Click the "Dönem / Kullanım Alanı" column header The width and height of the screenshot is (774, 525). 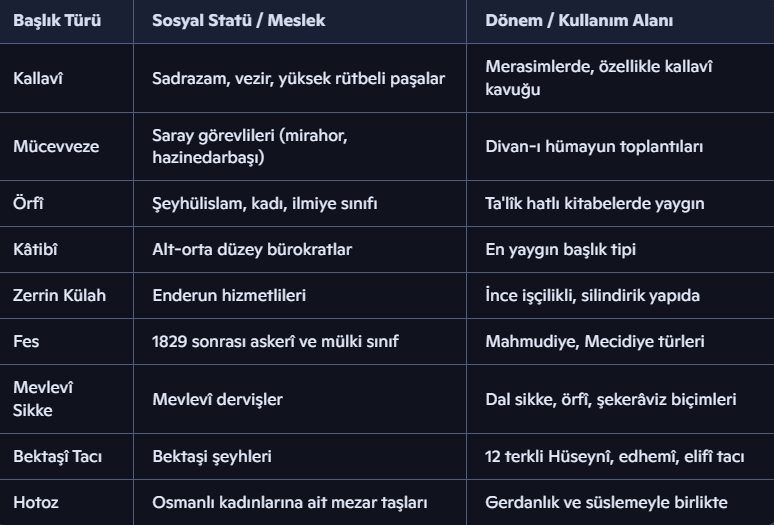tap(579, 20)
